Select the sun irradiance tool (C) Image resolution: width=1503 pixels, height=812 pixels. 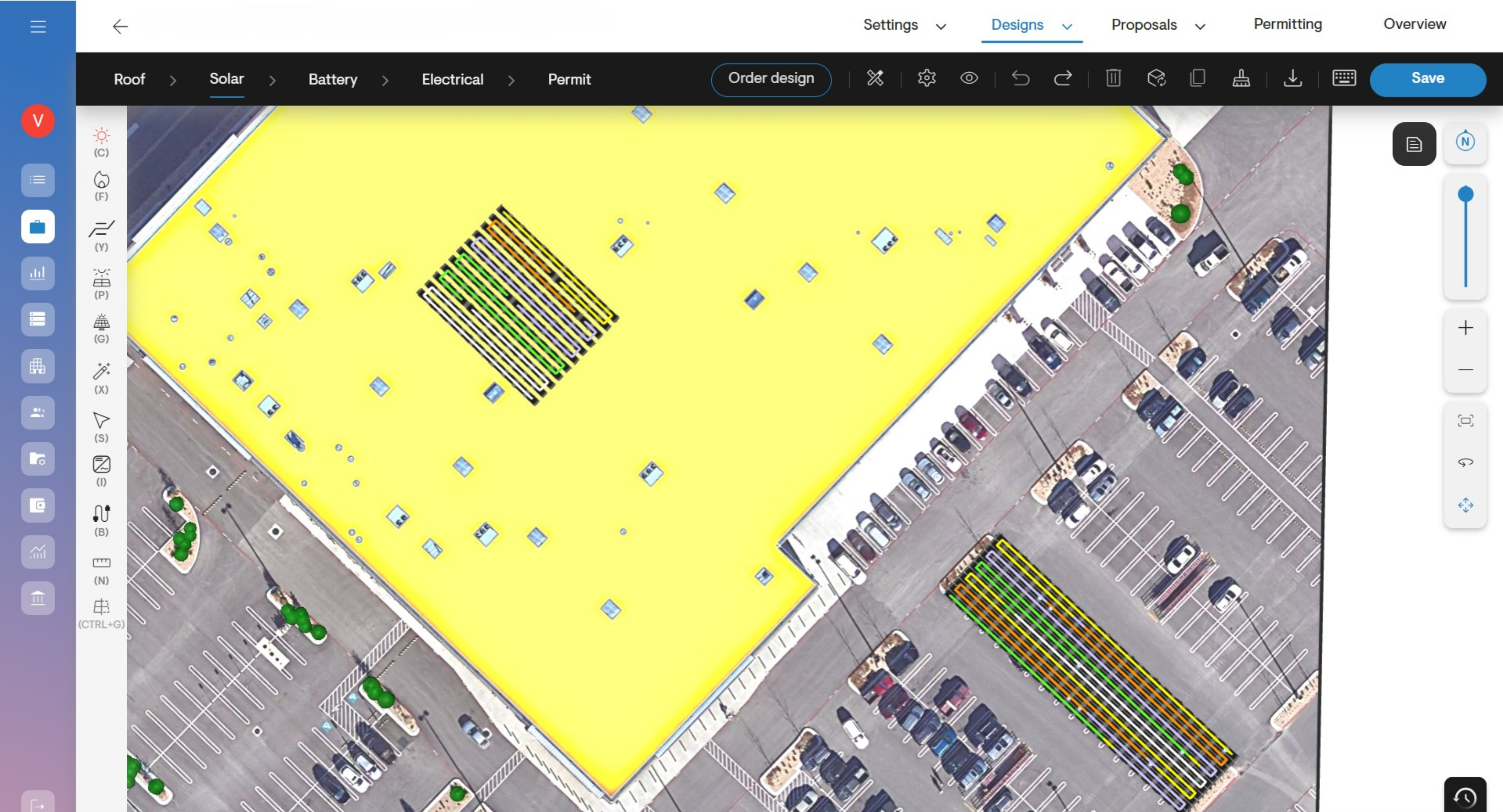tap(102, 143)
